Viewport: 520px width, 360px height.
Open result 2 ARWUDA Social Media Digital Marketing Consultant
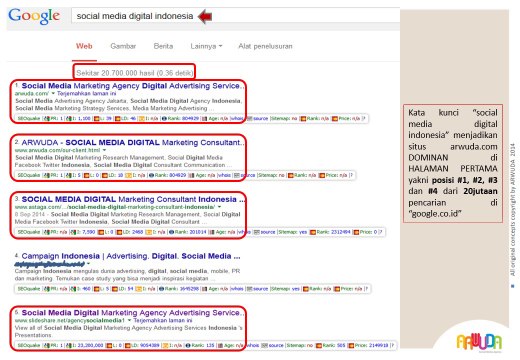133,142
